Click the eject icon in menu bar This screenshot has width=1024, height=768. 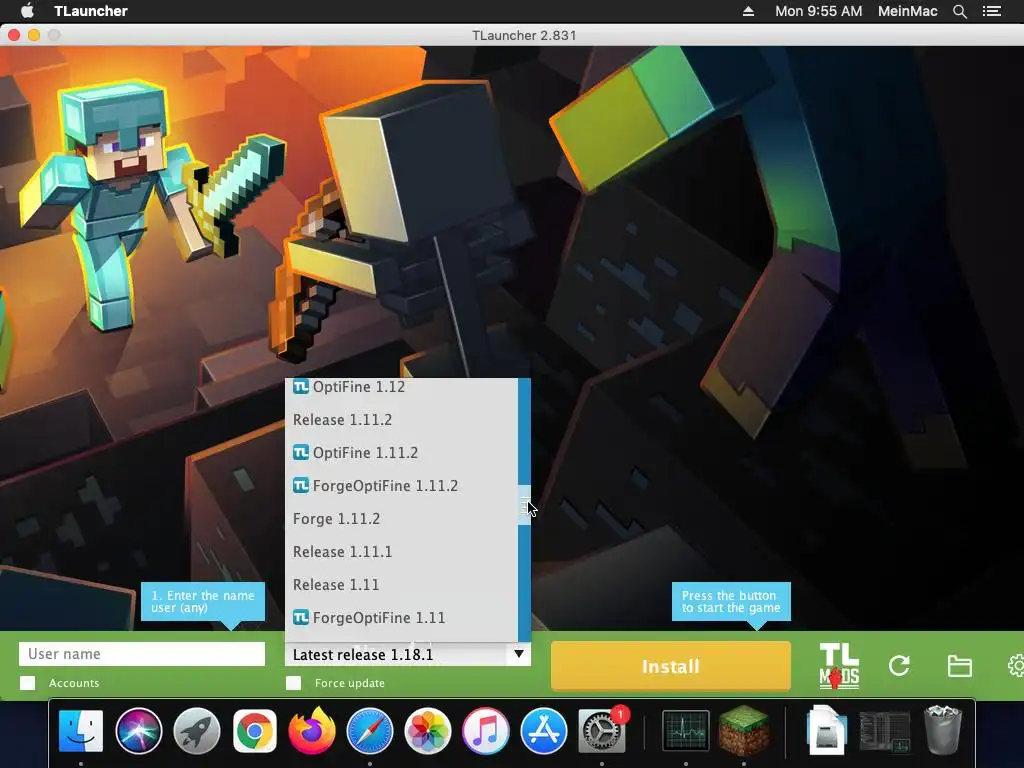pyautogui.click(x=748, y=11)
